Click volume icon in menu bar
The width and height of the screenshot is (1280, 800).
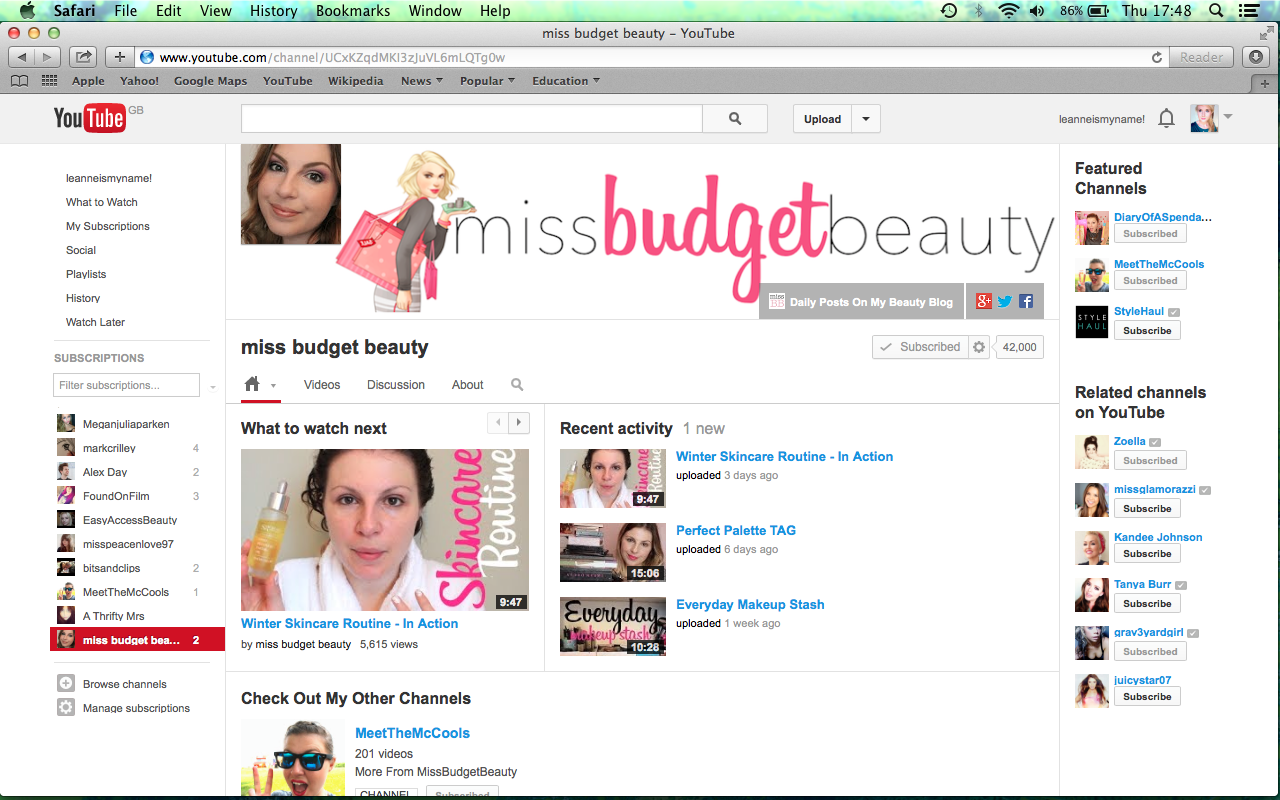point(1037,11)
